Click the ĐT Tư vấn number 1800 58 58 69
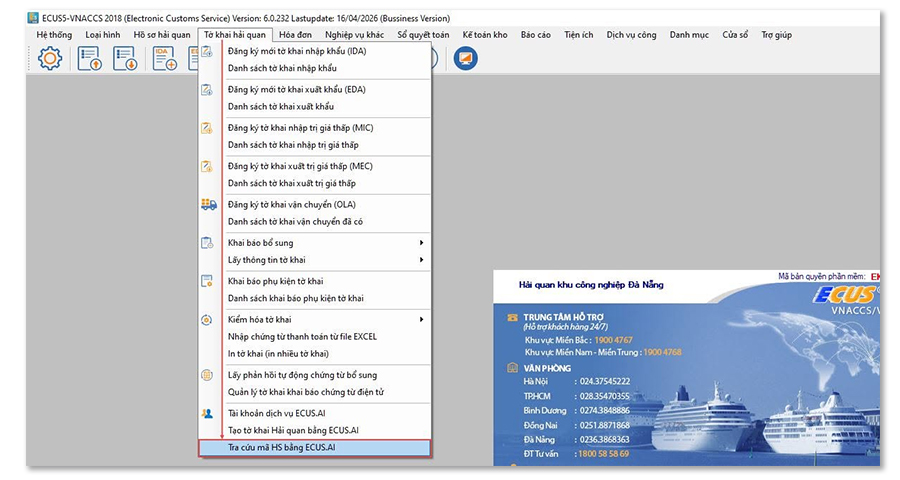 pyautogui.click(x=603, y=454)
